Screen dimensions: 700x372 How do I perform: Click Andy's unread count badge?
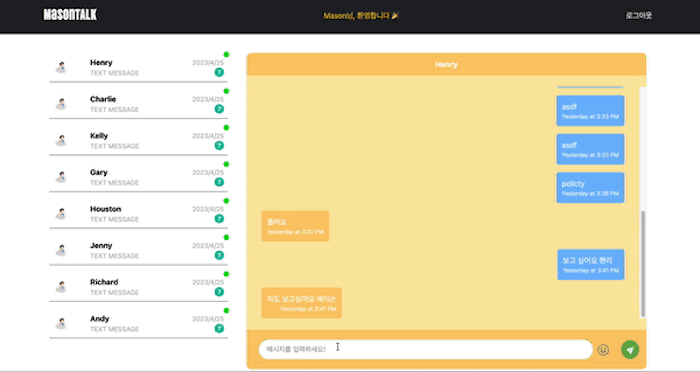click(219, 329)
